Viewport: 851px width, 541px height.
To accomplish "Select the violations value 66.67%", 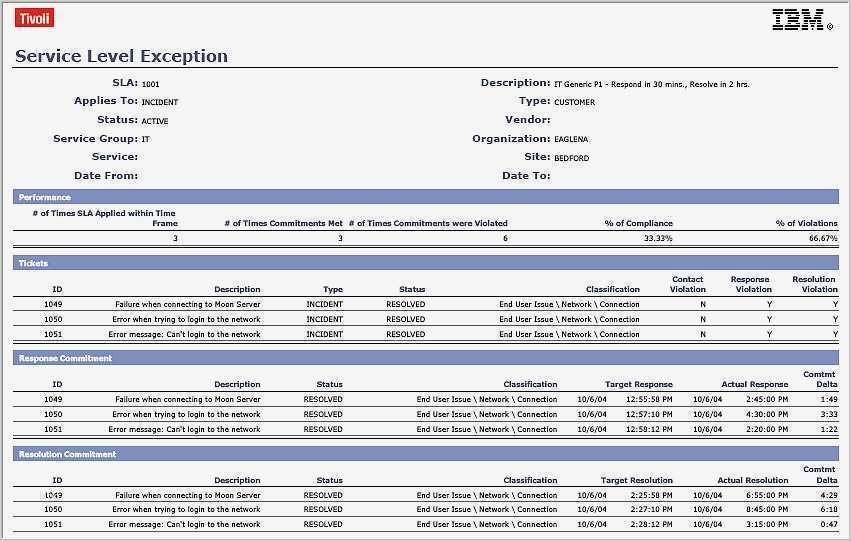I will pos(823,238).
